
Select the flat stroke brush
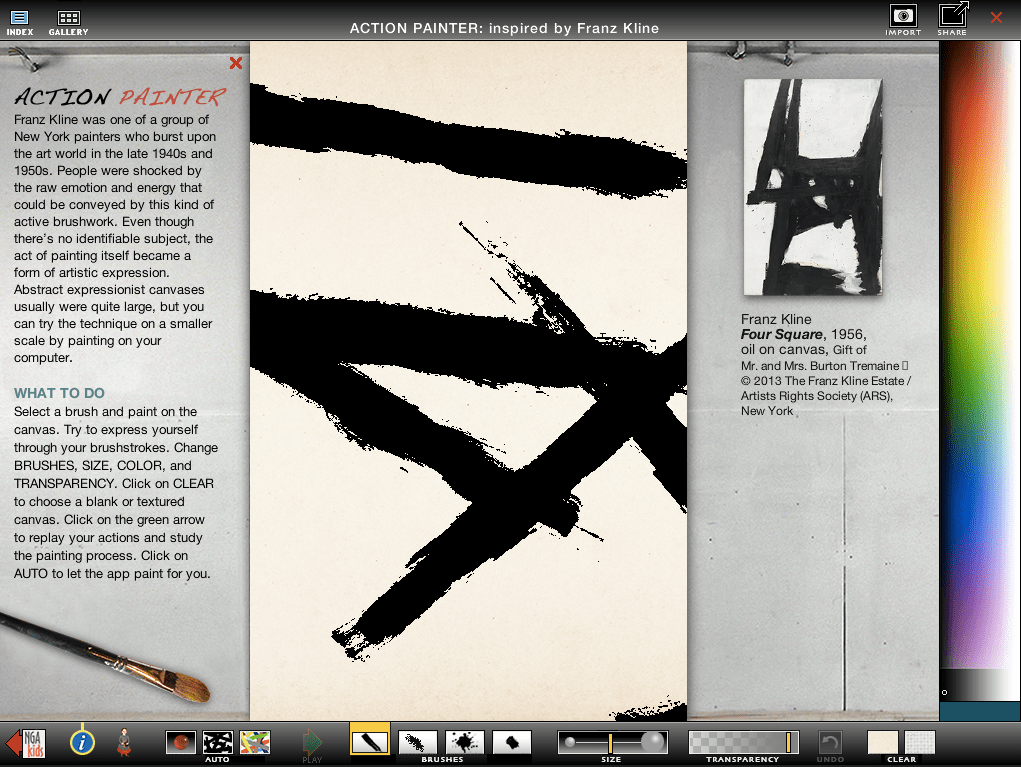coord(370,742)
